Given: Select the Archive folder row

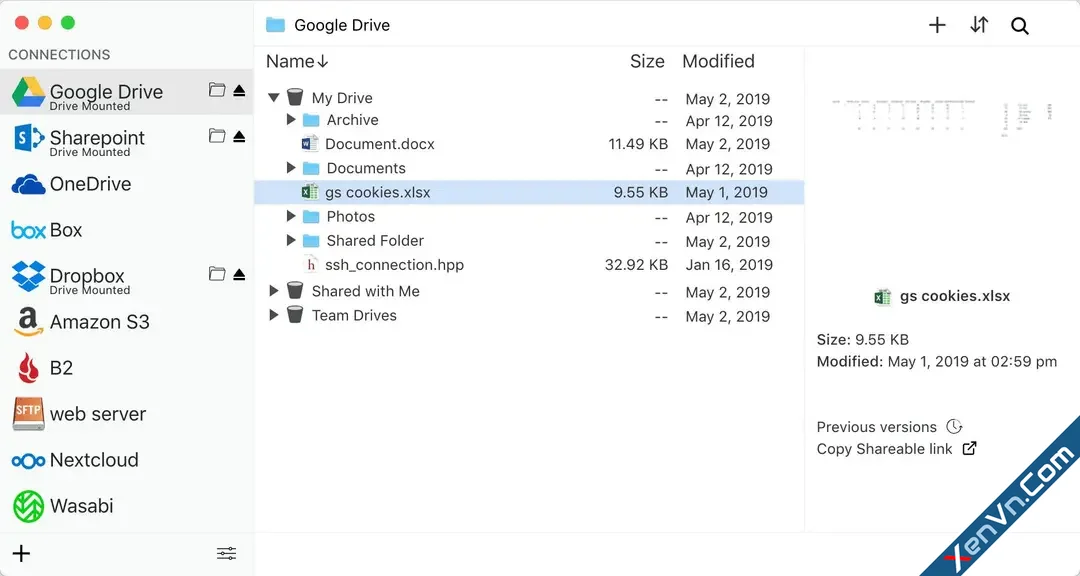Looking at the screenshot, I should [x=529, y=120].
